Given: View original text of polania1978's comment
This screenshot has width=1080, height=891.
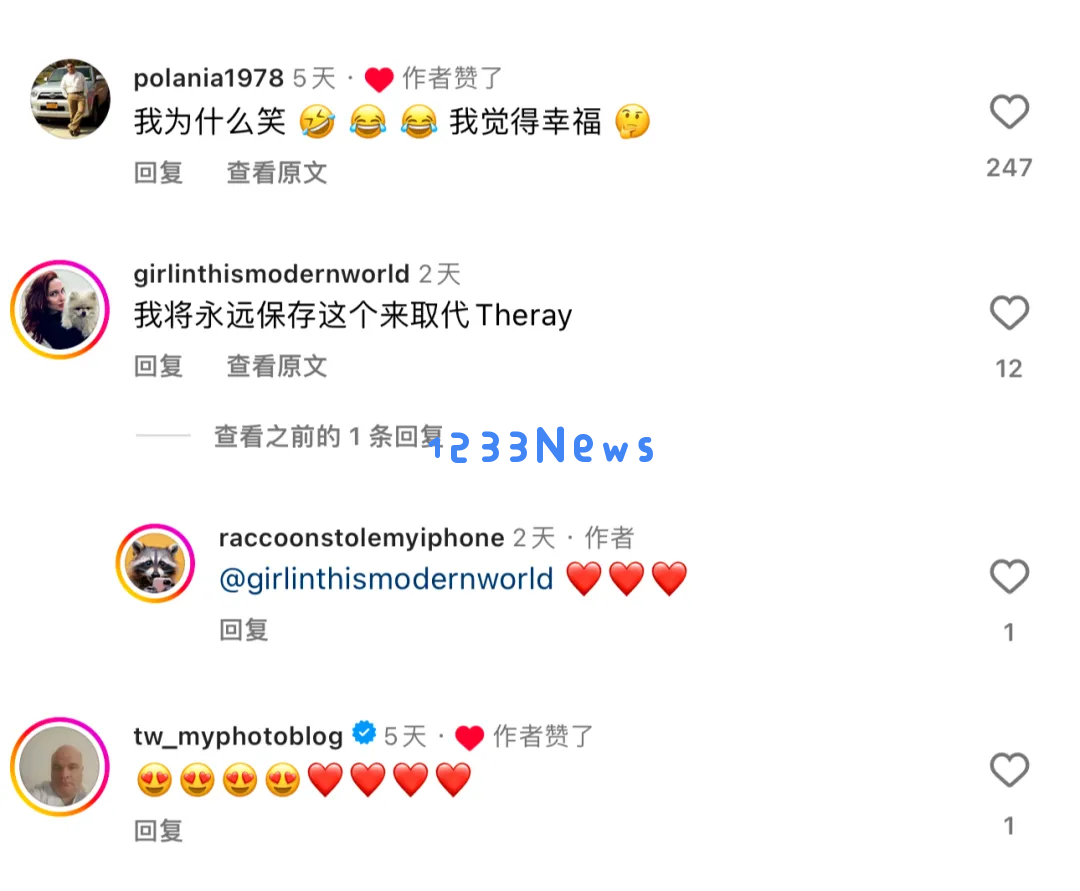Looking at the screenshot, I should point(277,172).
